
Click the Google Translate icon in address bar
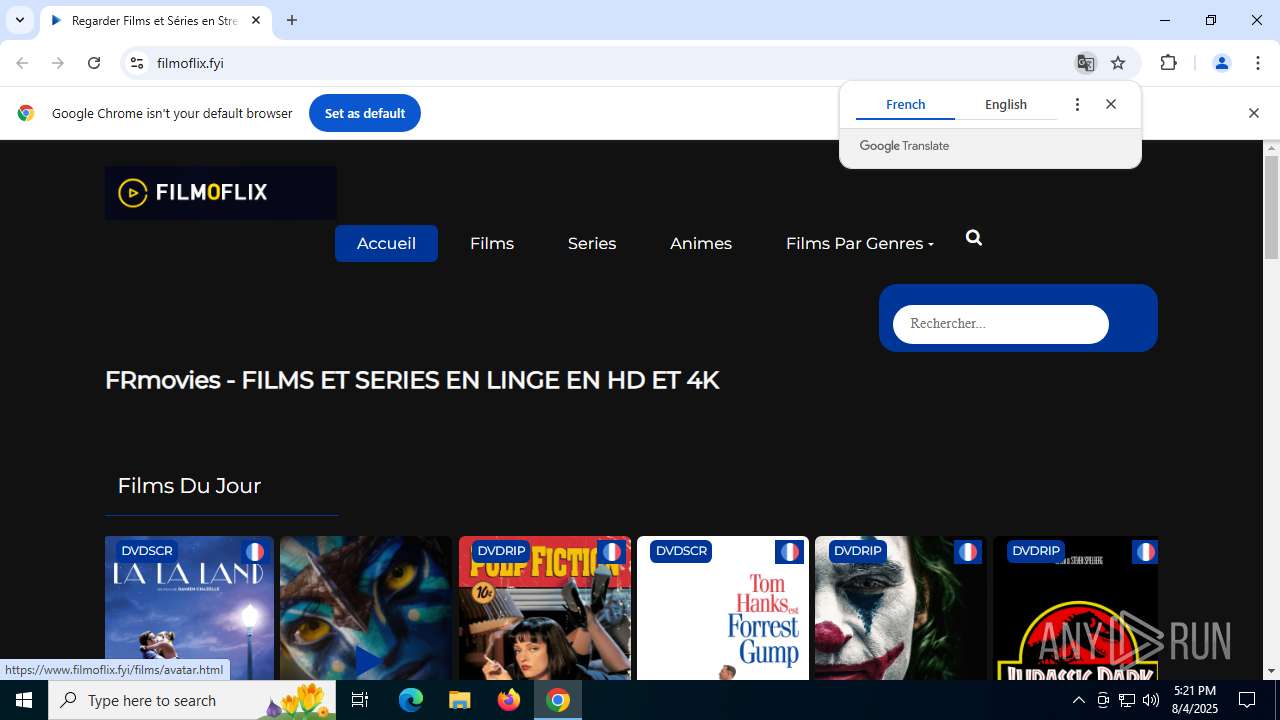point(1085,63)
